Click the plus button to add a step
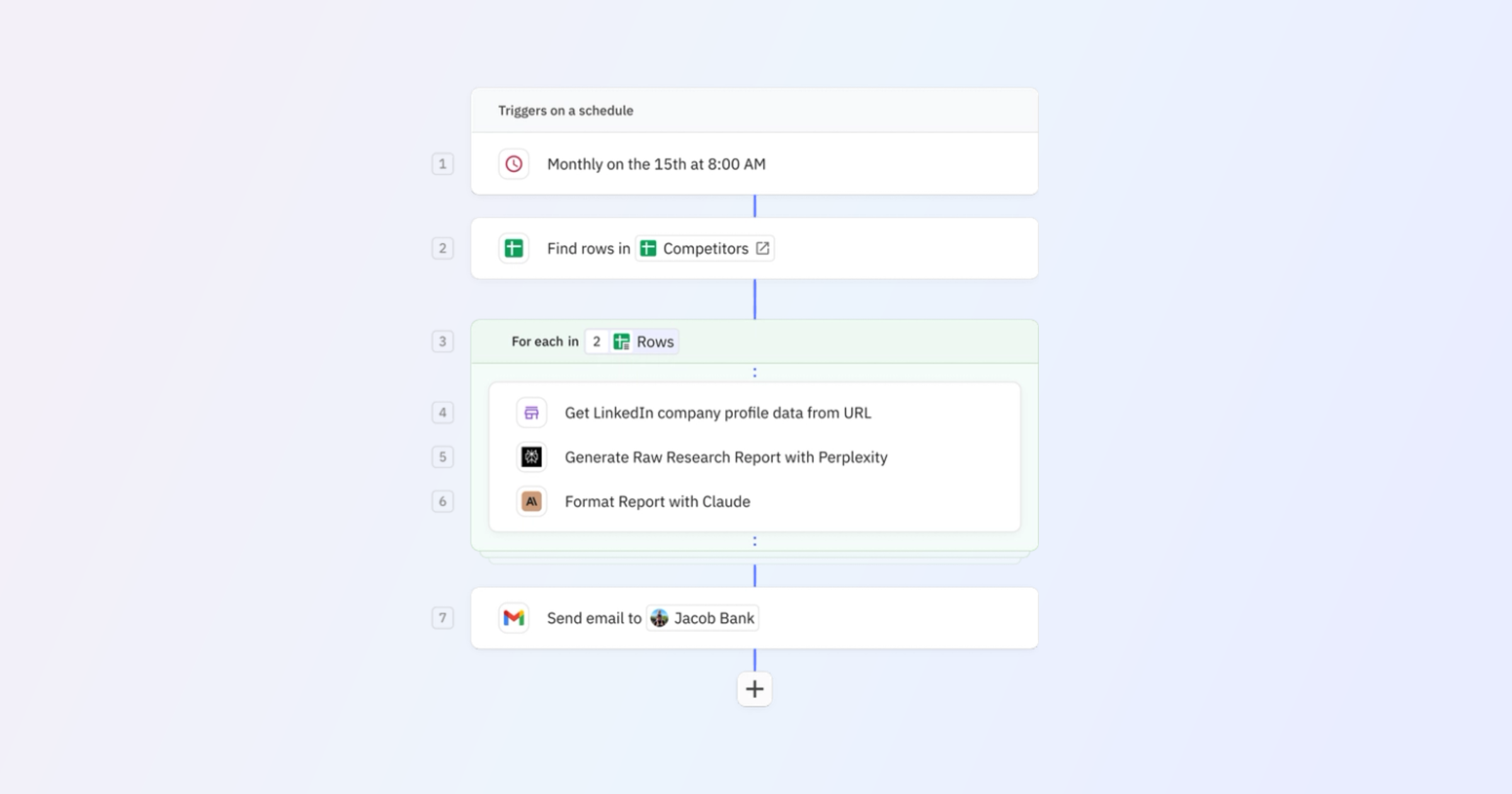This screenshot has height=794, width=1512. pyautogui.click(x=755, y=689)
